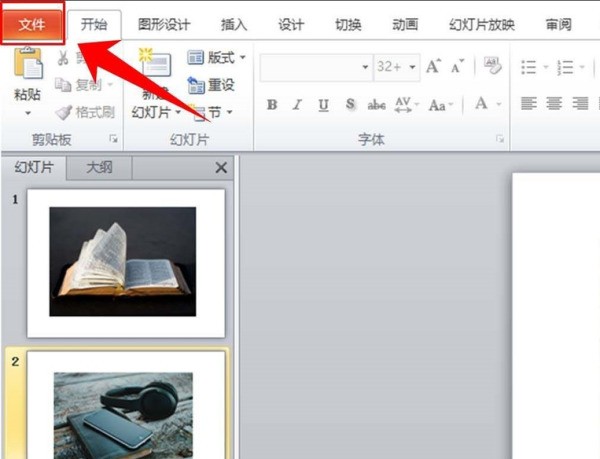The width and height of the screenshot is (600, 459).
Task: Increase font size with larger A icon
Action: point(433,67)
